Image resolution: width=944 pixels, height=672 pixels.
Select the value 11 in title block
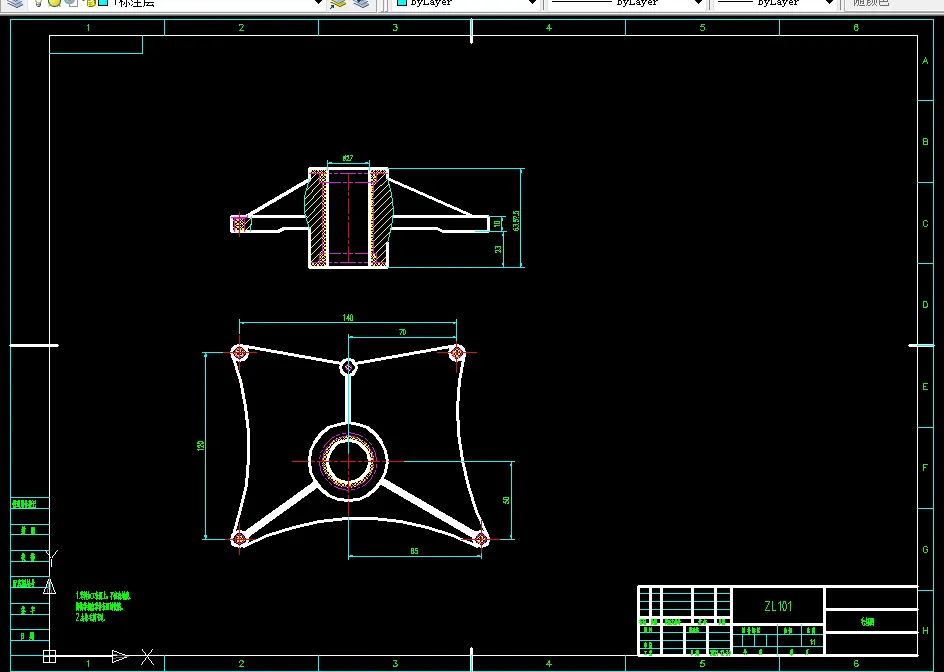click(812, 642)
